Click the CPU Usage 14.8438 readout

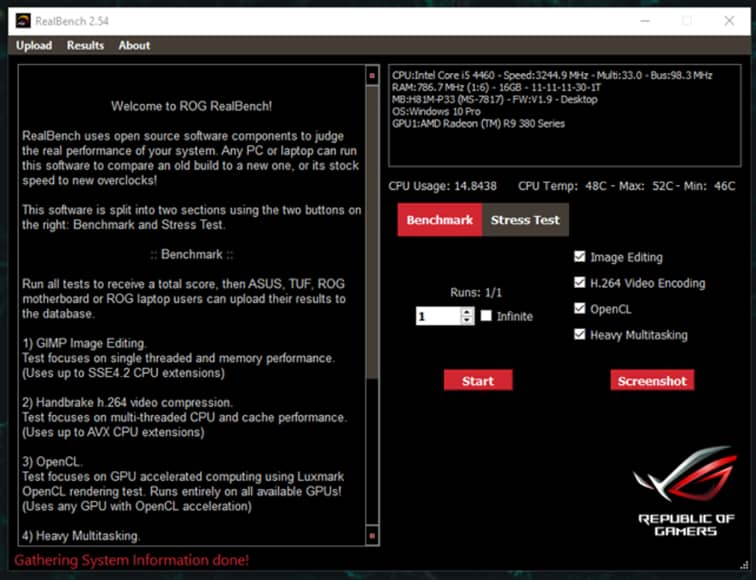[x=443, y=186]
